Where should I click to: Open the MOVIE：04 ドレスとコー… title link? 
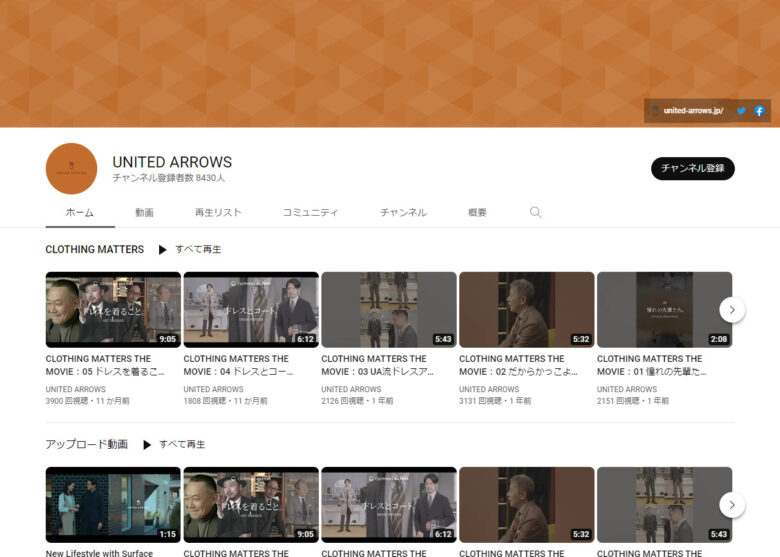[x=238, y=365]
